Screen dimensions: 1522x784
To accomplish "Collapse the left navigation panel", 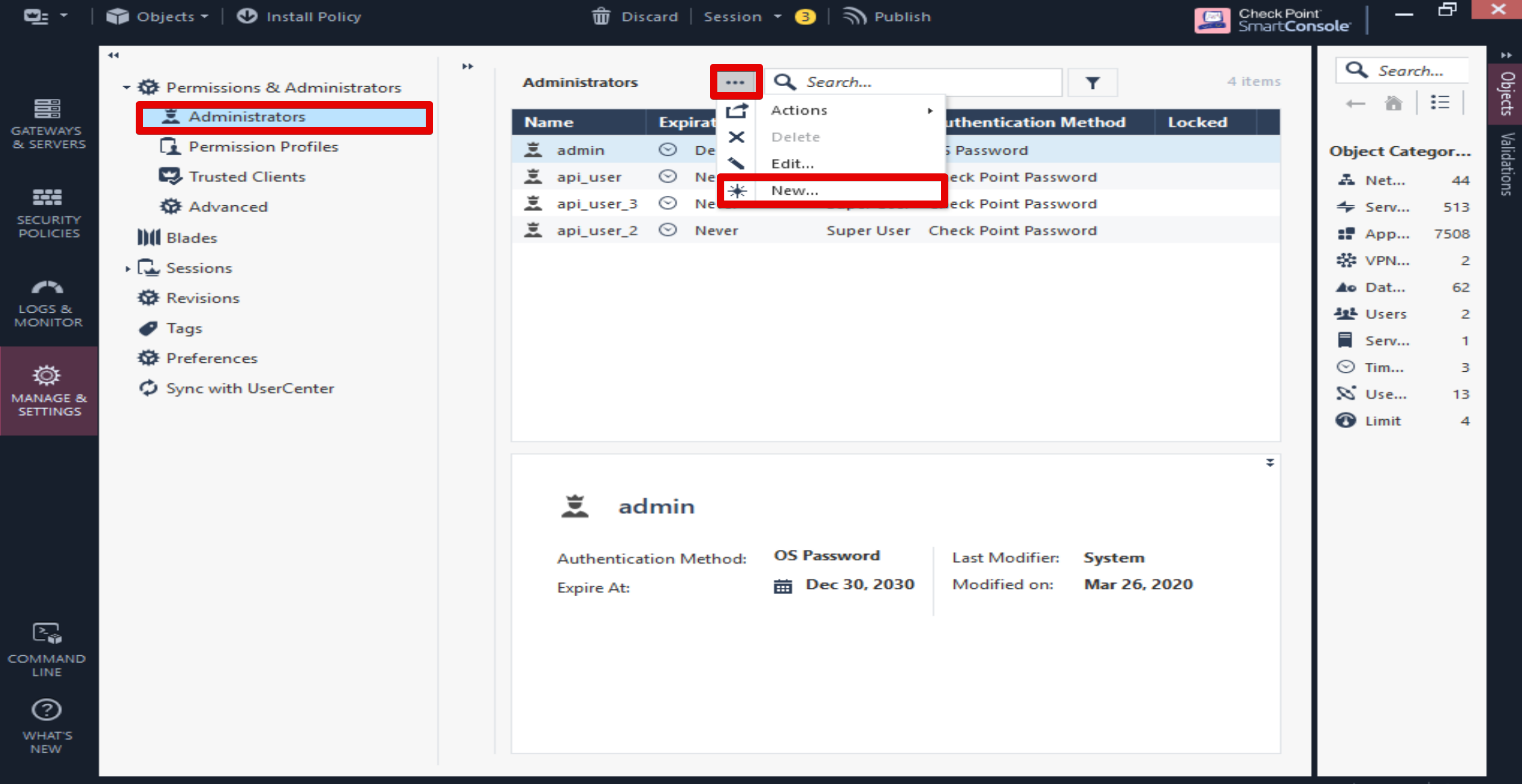I will click(x=113, y=55).
